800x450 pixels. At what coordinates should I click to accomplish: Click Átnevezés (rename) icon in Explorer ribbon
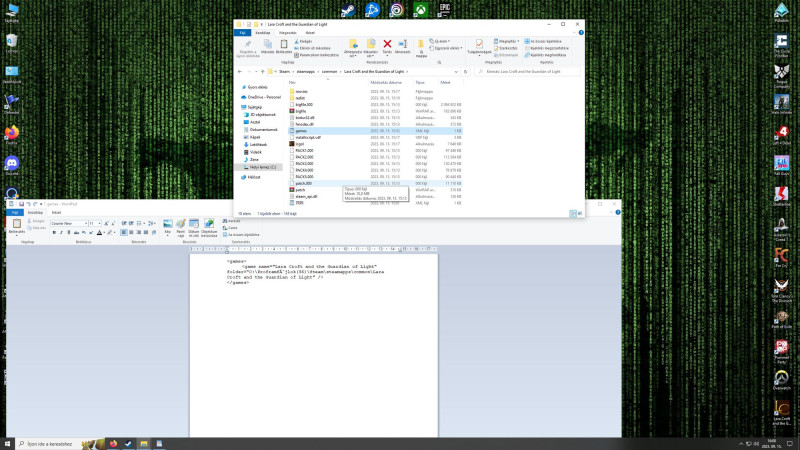click(403, 44)
